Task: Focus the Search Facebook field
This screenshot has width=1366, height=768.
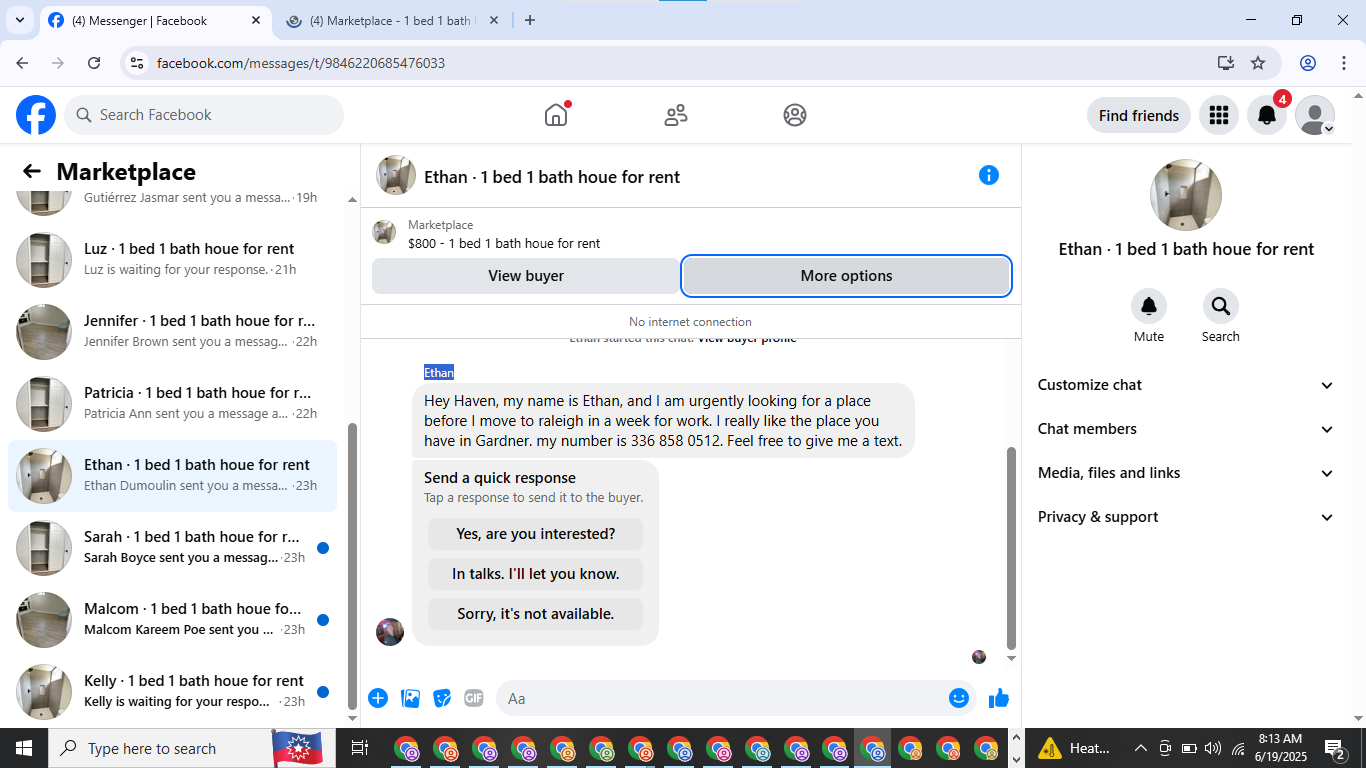Action: click(204, 115)
